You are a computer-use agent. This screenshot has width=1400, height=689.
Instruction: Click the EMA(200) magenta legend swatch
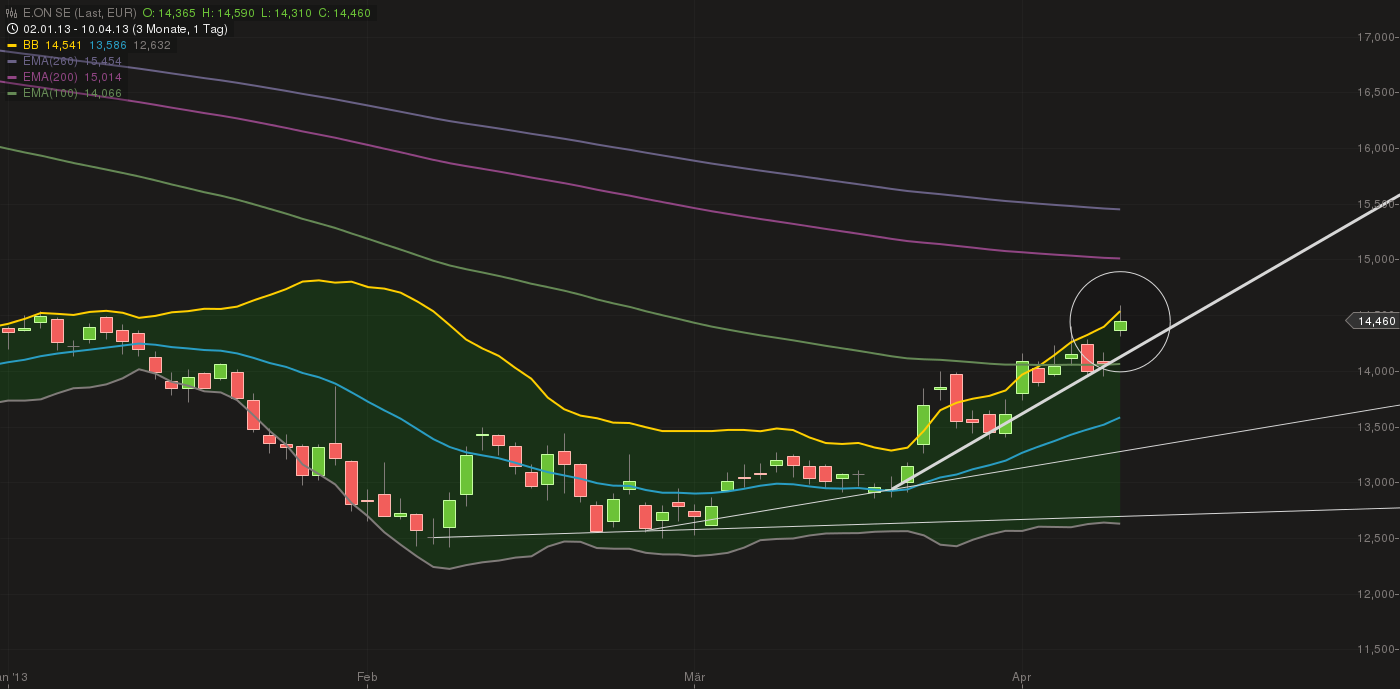tap(12, 77)
